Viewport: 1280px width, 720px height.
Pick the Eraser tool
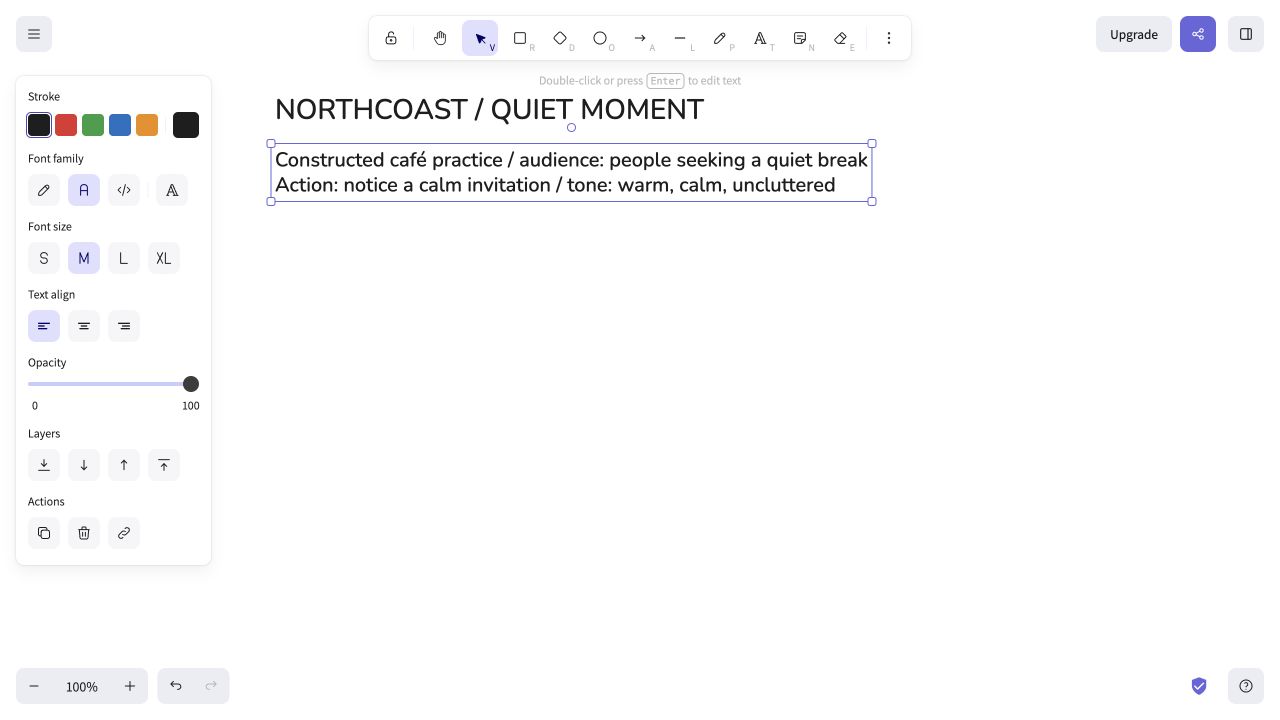[840, 38]
